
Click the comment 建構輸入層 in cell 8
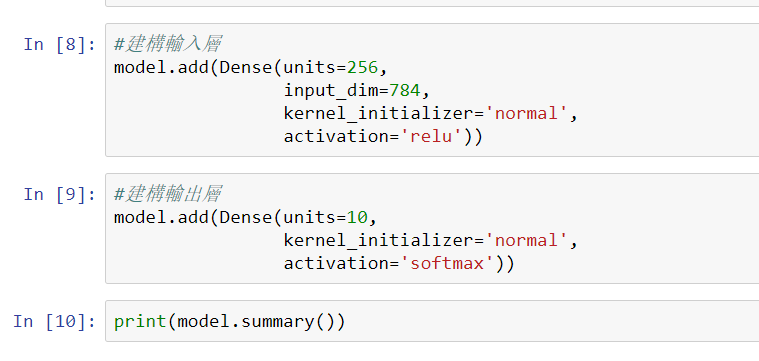(168, 45)
